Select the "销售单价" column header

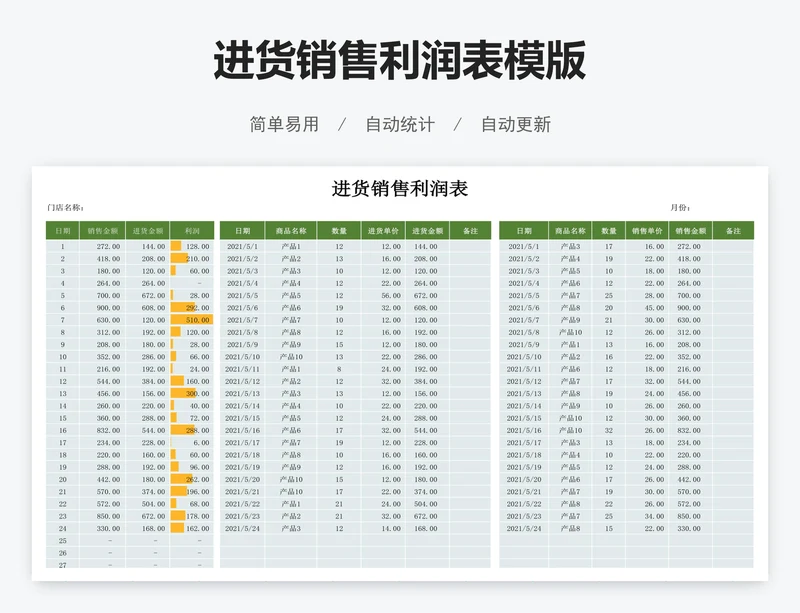pyautogui.click(x=647, y=231)
